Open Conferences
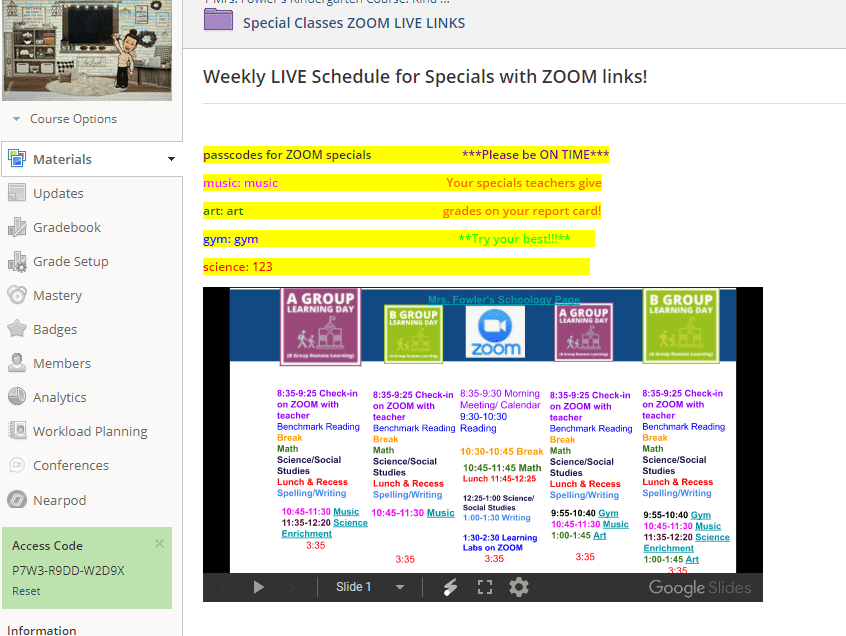846x636 pixels. coord(71,465)
